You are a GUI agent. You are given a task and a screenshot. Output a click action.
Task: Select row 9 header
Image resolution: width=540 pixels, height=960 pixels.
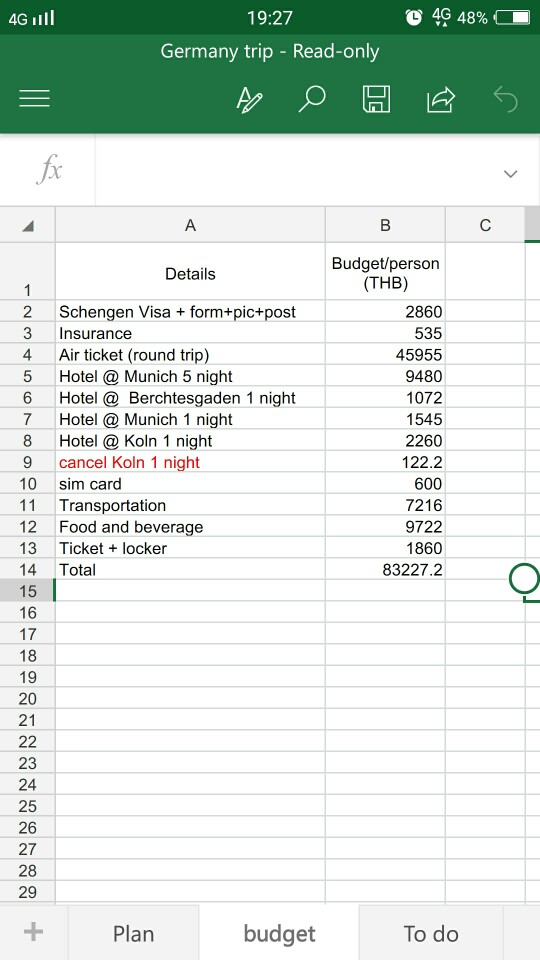point(28,462)
